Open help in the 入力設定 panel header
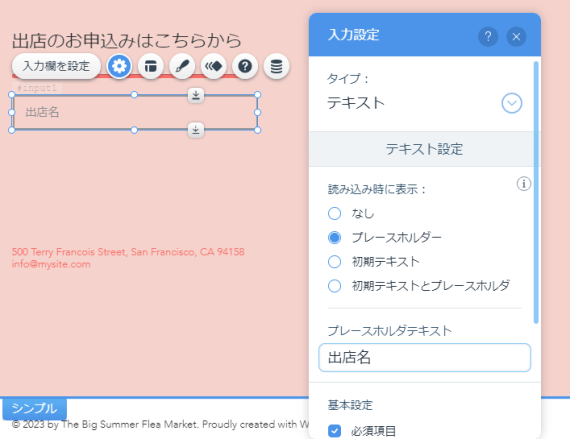This screenshot has height=439, width=570. (x=488, y=36)
